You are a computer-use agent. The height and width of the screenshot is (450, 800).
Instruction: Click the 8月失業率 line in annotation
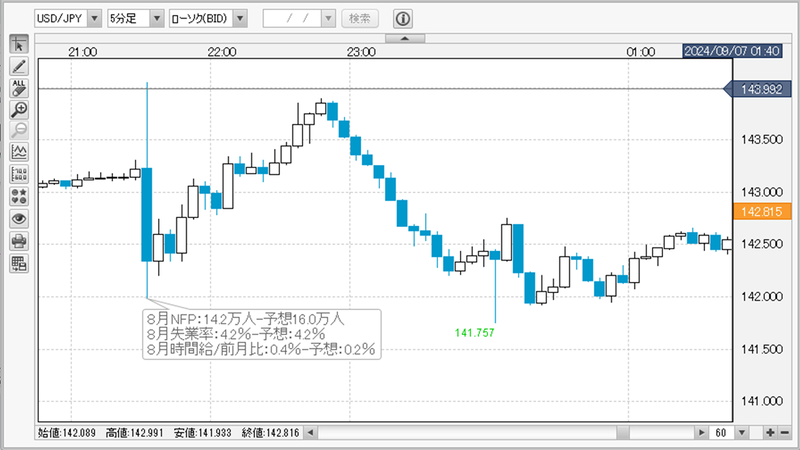coord(236,334)
